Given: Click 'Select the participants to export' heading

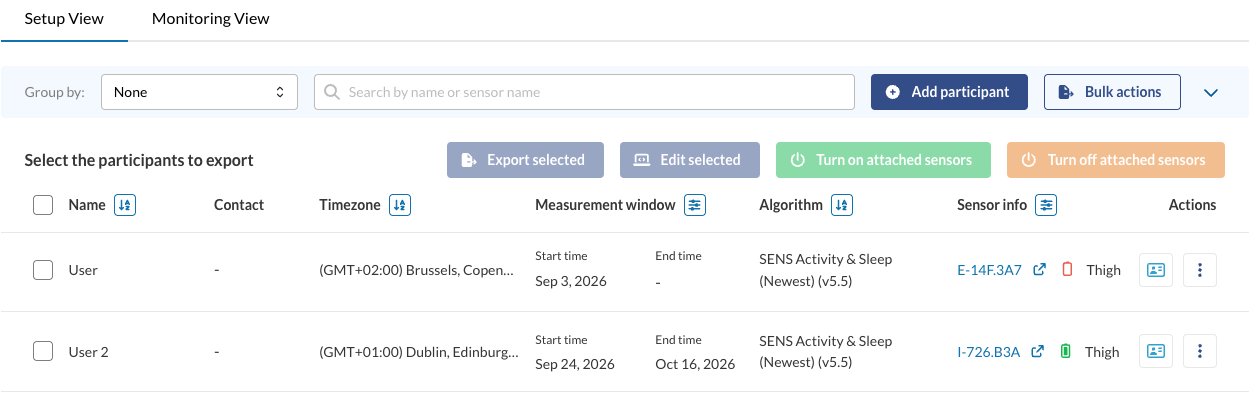Looking at the screenshot, I should [139, 160].
